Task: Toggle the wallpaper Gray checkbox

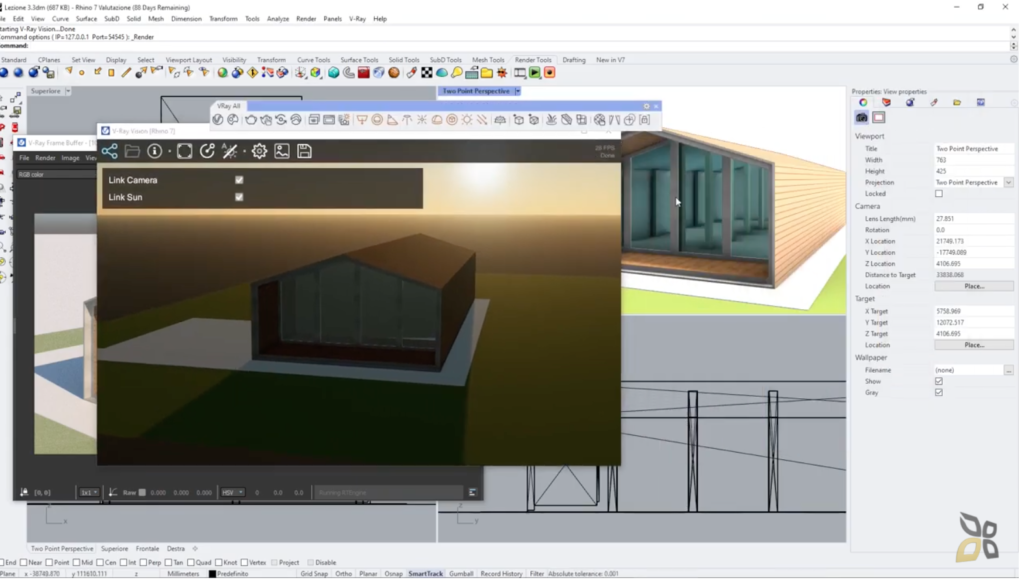Action: coord(939,393)
